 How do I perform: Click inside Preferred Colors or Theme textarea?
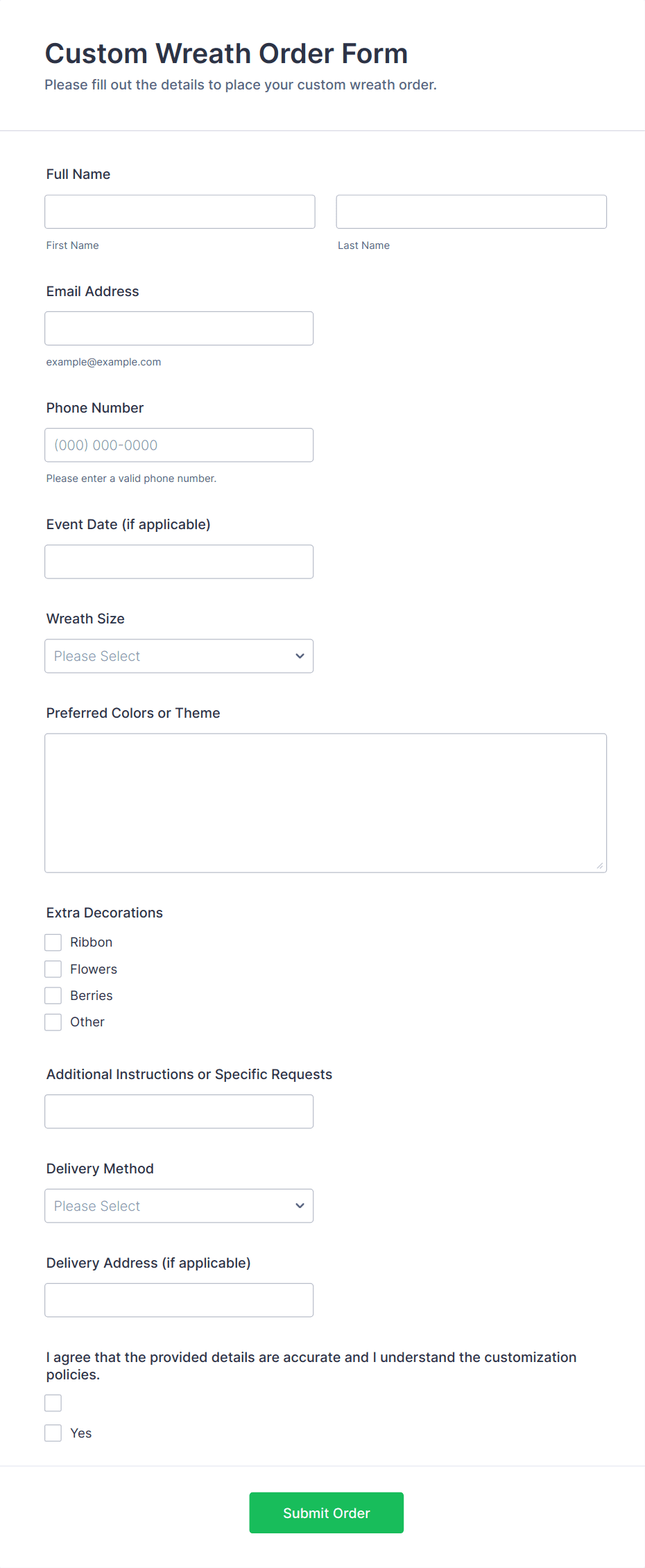(326, 803)
